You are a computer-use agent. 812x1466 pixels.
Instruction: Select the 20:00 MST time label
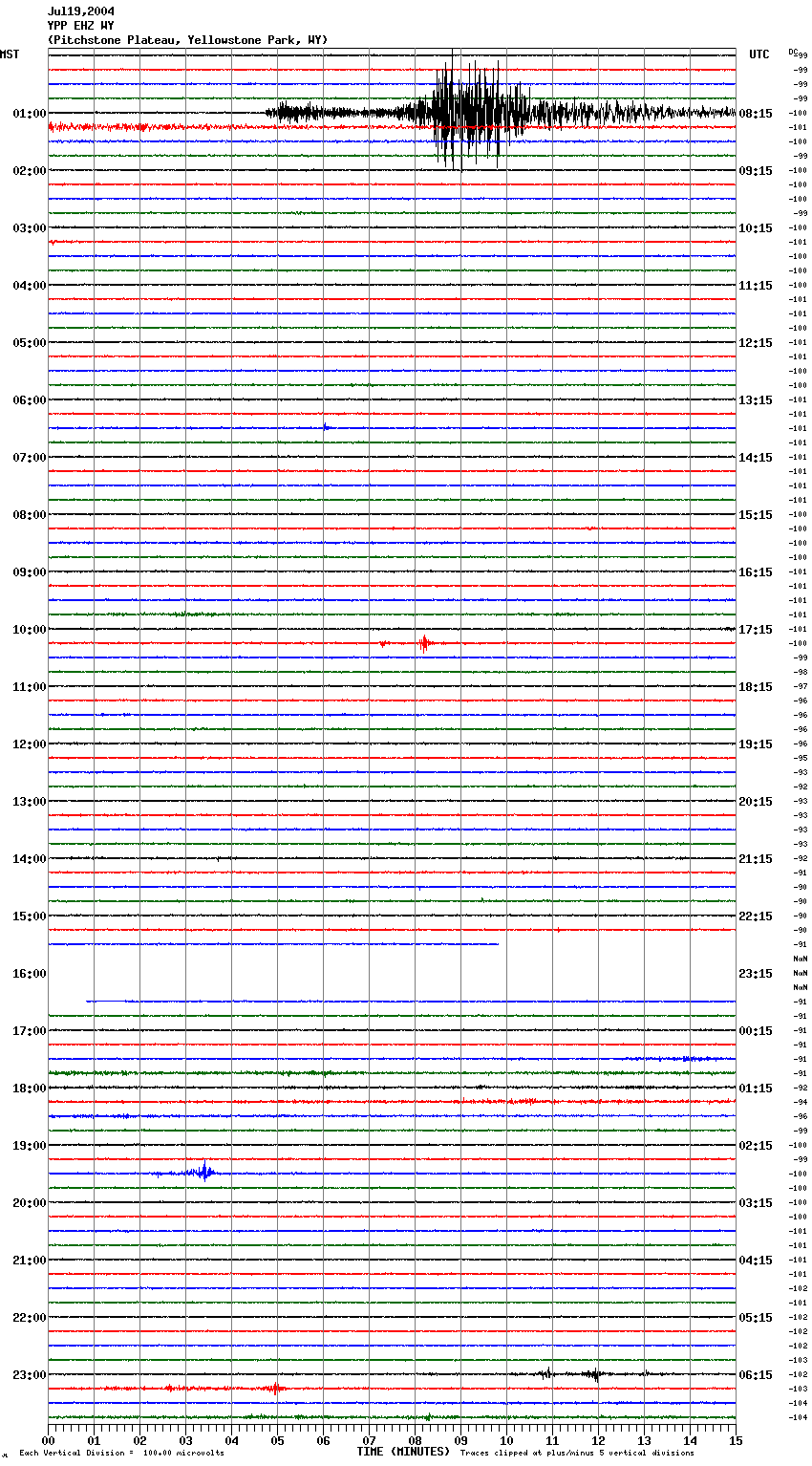point(30,1203)
